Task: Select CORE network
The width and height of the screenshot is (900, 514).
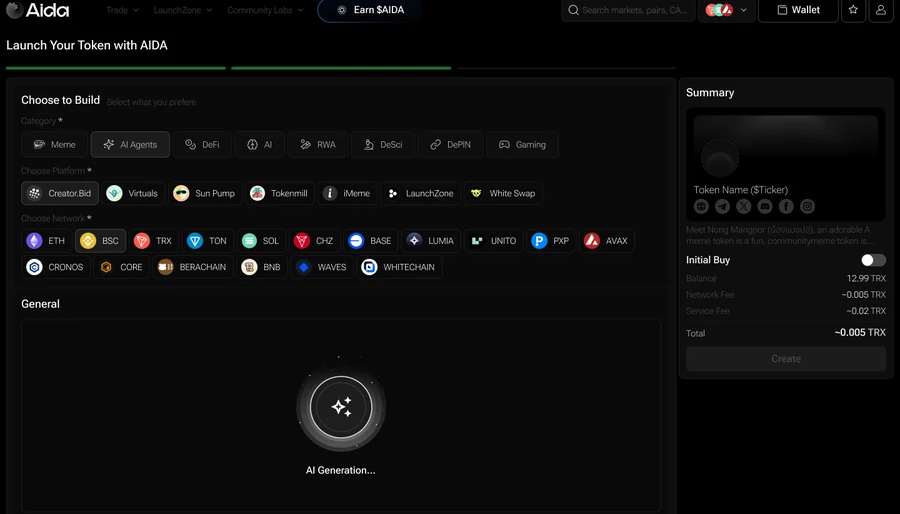Action: tap(121, 267)
